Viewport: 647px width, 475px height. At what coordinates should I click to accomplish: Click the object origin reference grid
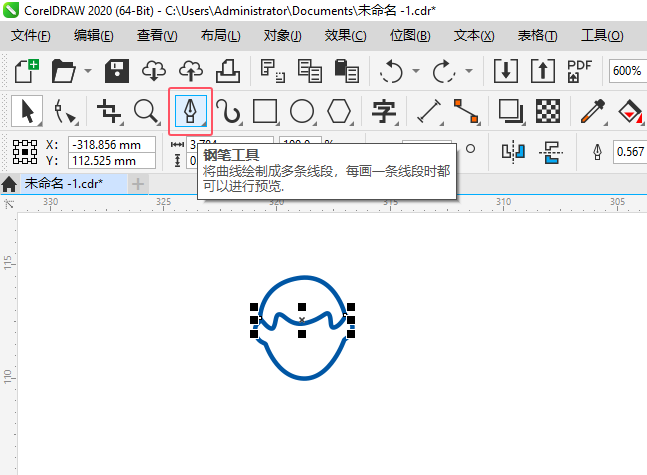point(25,152)
